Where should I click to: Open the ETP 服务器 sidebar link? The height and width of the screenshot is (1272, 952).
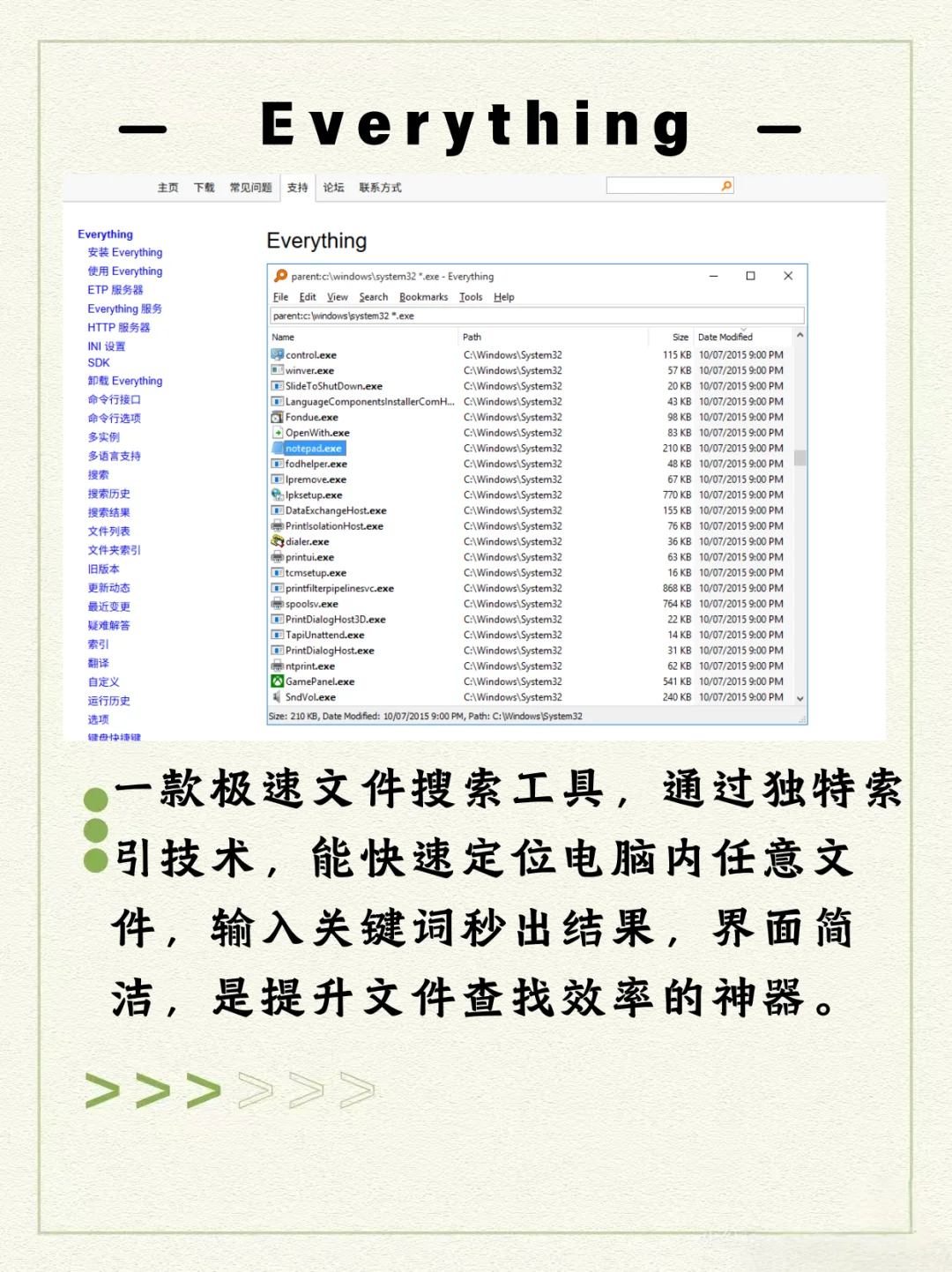tap(115, 290)
